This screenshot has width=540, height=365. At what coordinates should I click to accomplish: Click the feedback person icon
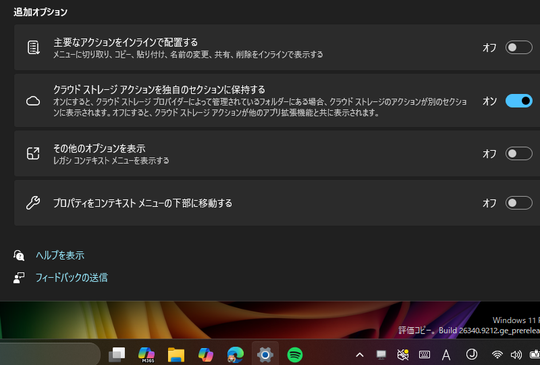click(19, 278)
